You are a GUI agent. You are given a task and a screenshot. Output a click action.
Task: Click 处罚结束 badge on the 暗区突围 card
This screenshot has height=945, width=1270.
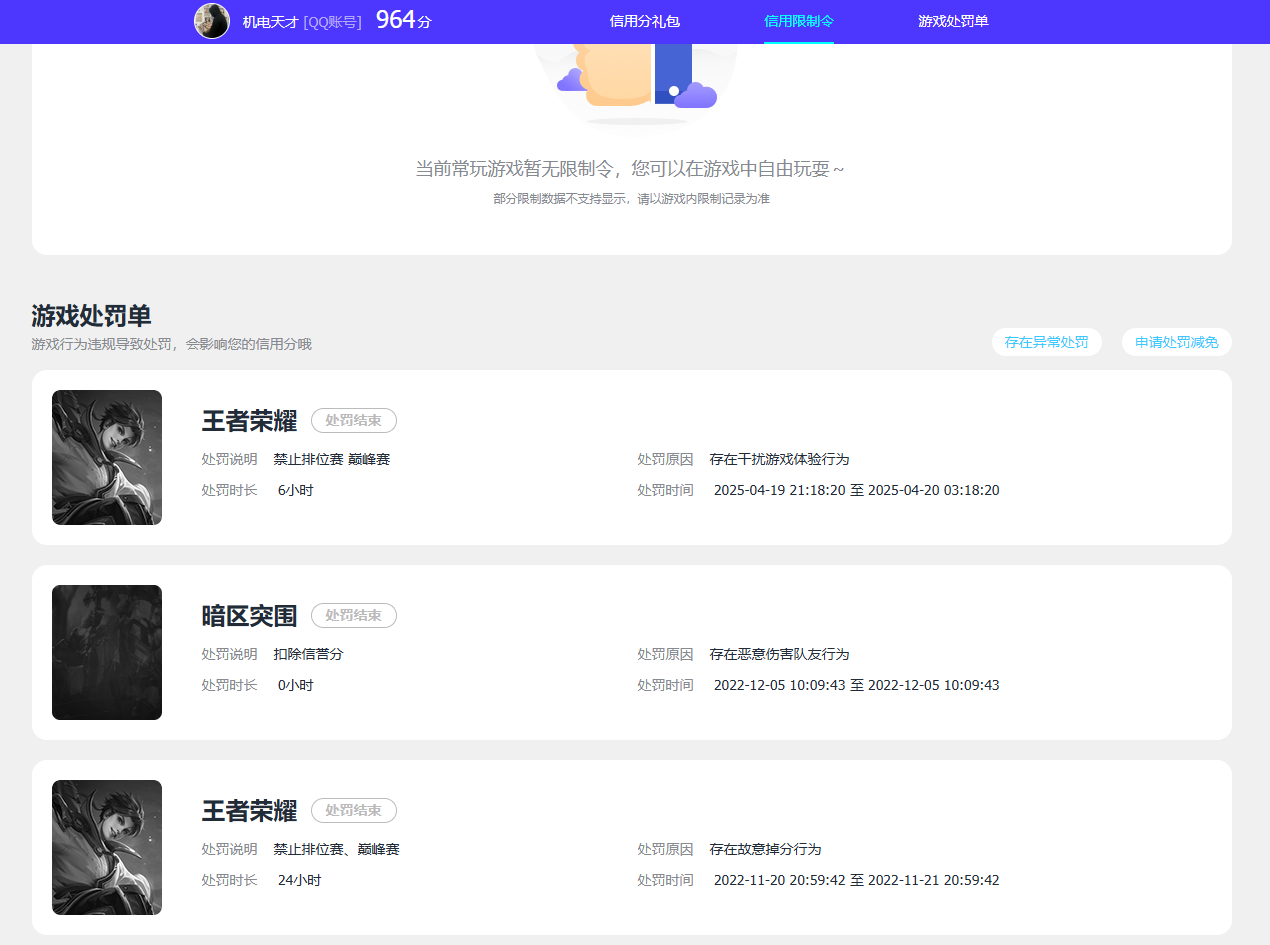point(354,616)
